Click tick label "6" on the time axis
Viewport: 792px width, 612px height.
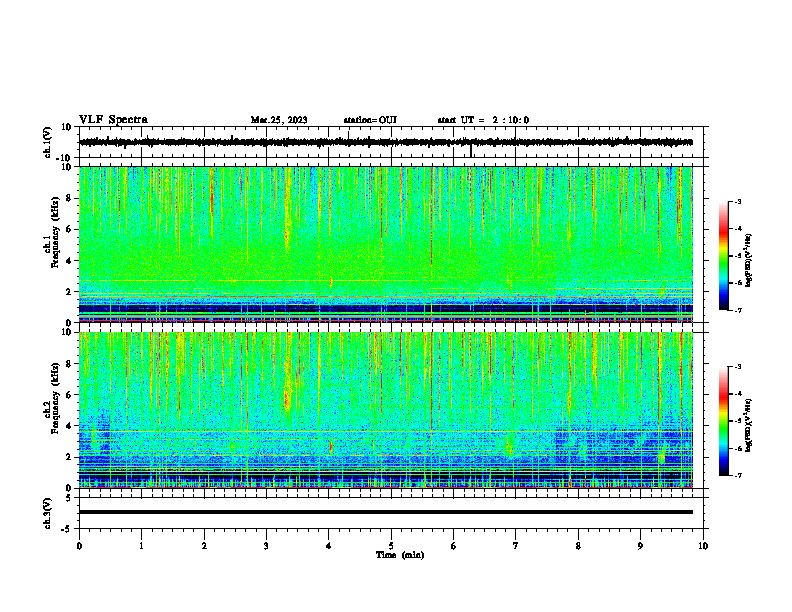(x=454, y=546)
